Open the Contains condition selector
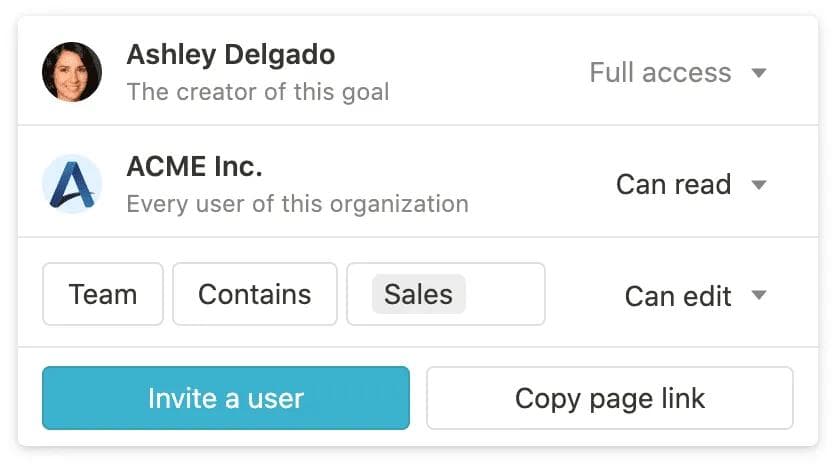838x468 pixels. pyautogui.click(x=254, y=295)
